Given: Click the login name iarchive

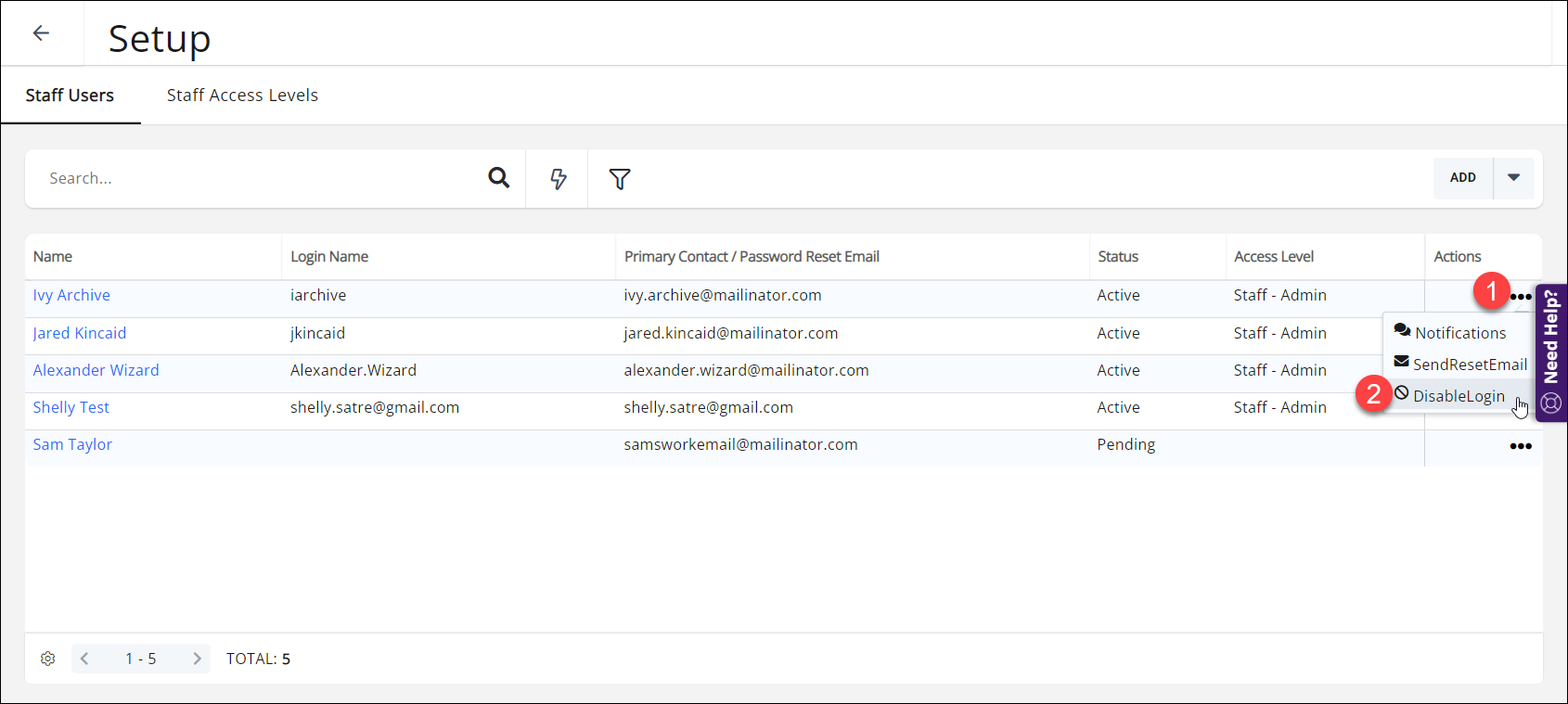Looking at the screenshot, I should pyautogui.click(x=318, y=295).
